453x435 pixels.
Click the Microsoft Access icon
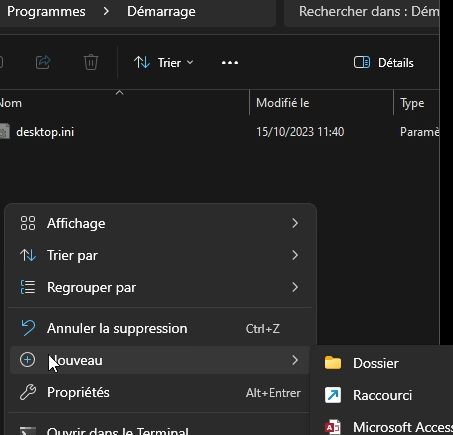point(333,427)
